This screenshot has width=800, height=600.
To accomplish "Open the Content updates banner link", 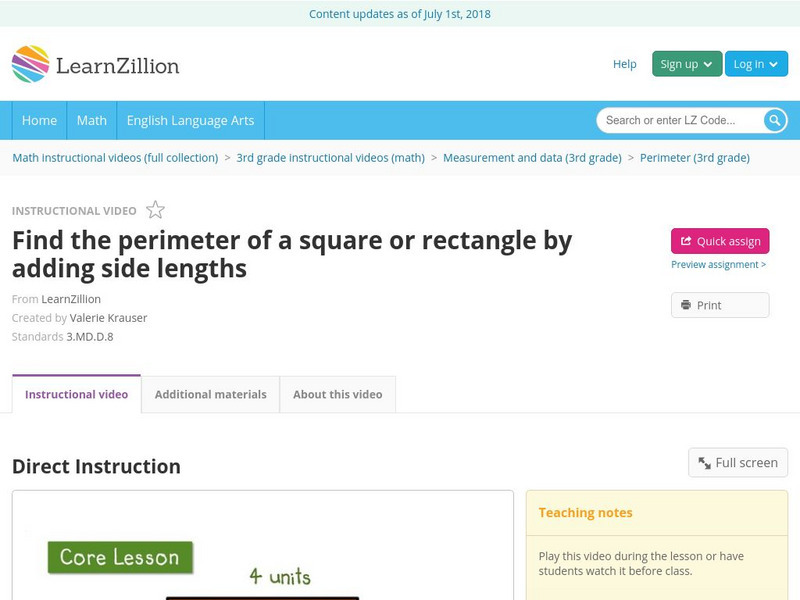I will (400, 13).
